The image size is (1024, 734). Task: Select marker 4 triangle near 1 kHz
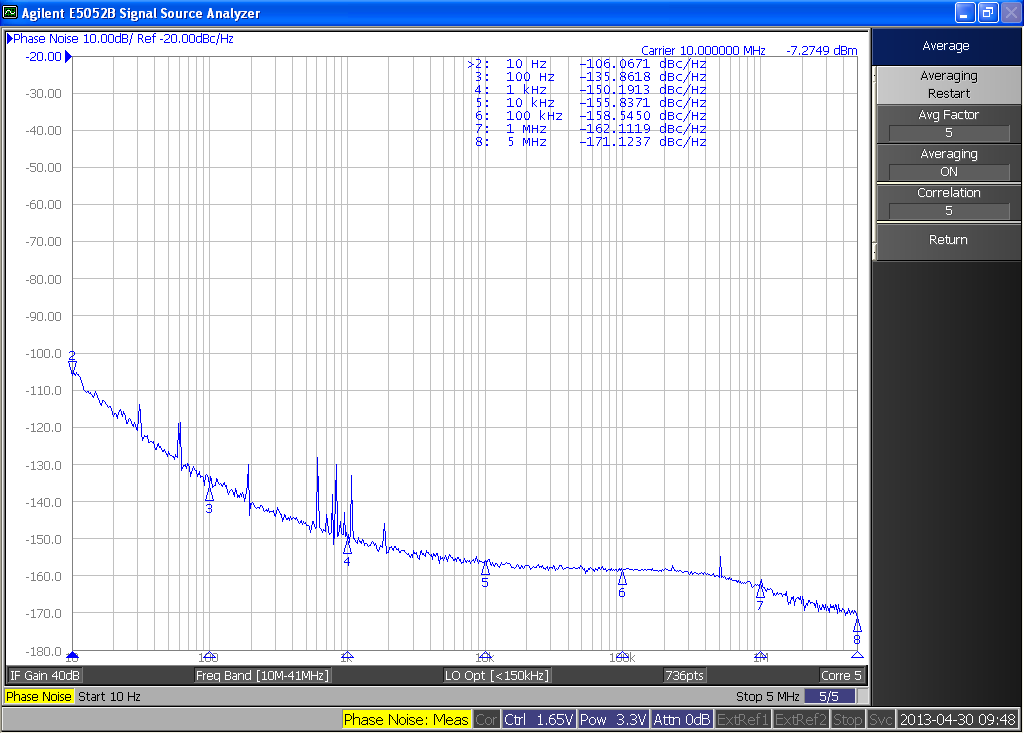tap(347, 548)
